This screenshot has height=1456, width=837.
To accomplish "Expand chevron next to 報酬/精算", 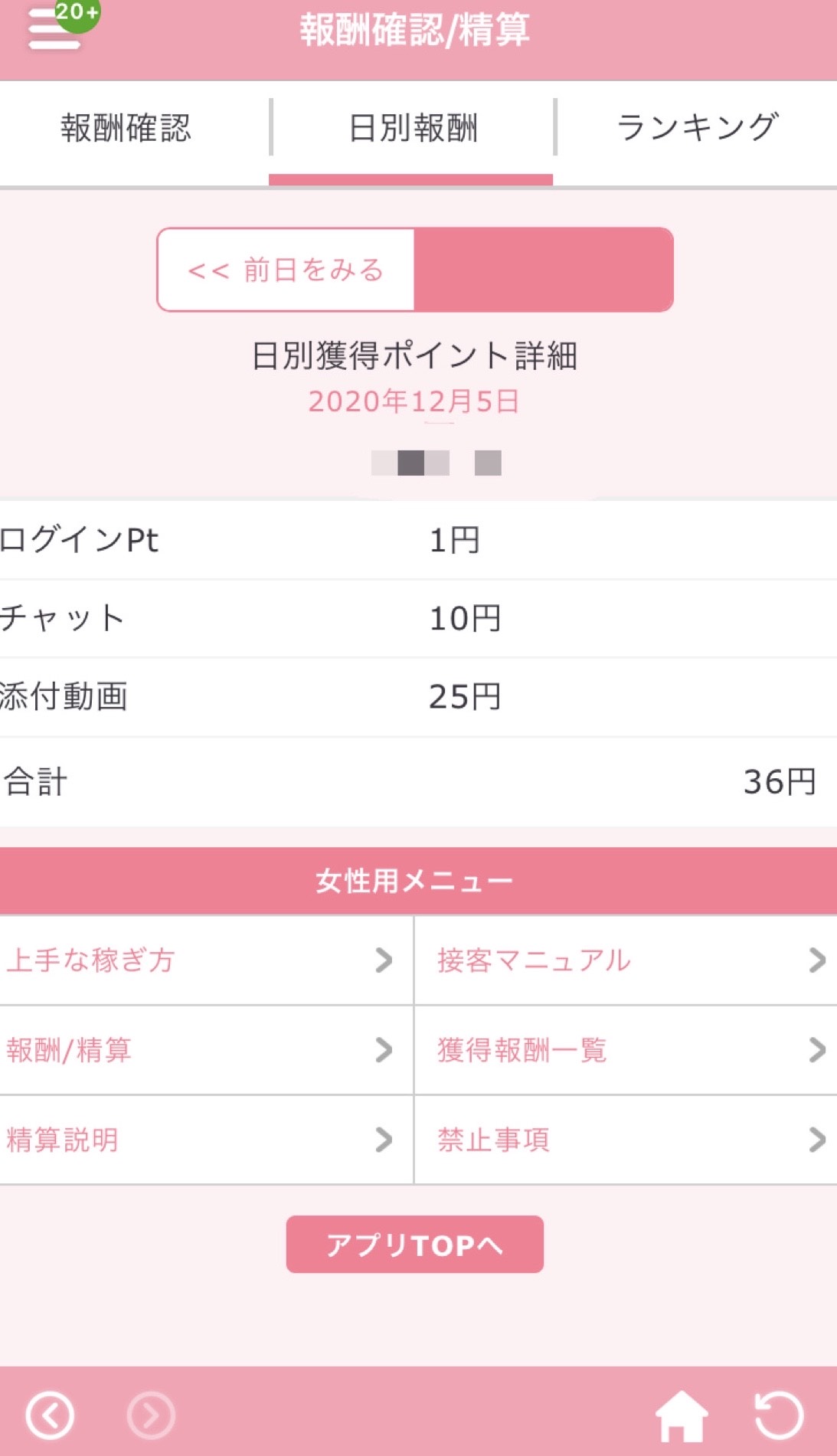I will [384, 1049].
